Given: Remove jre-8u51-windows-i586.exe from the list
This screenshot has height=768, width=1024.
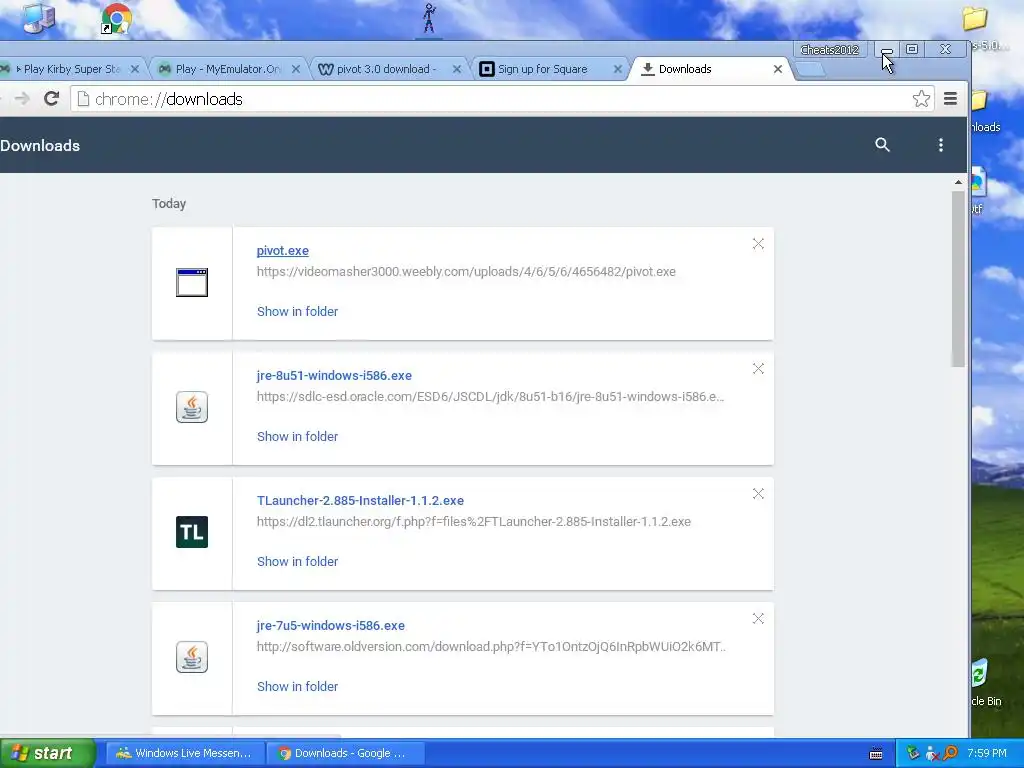Looking at the screenshot, I should pyautogui.click(x=758, y=369).
